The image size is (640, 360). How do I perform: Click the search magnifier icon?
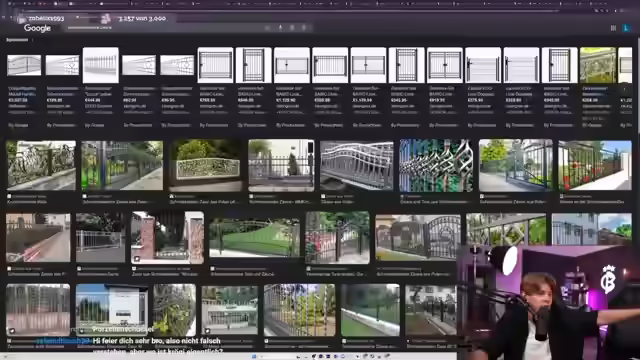pyautogui.click(x=304, y=28)
